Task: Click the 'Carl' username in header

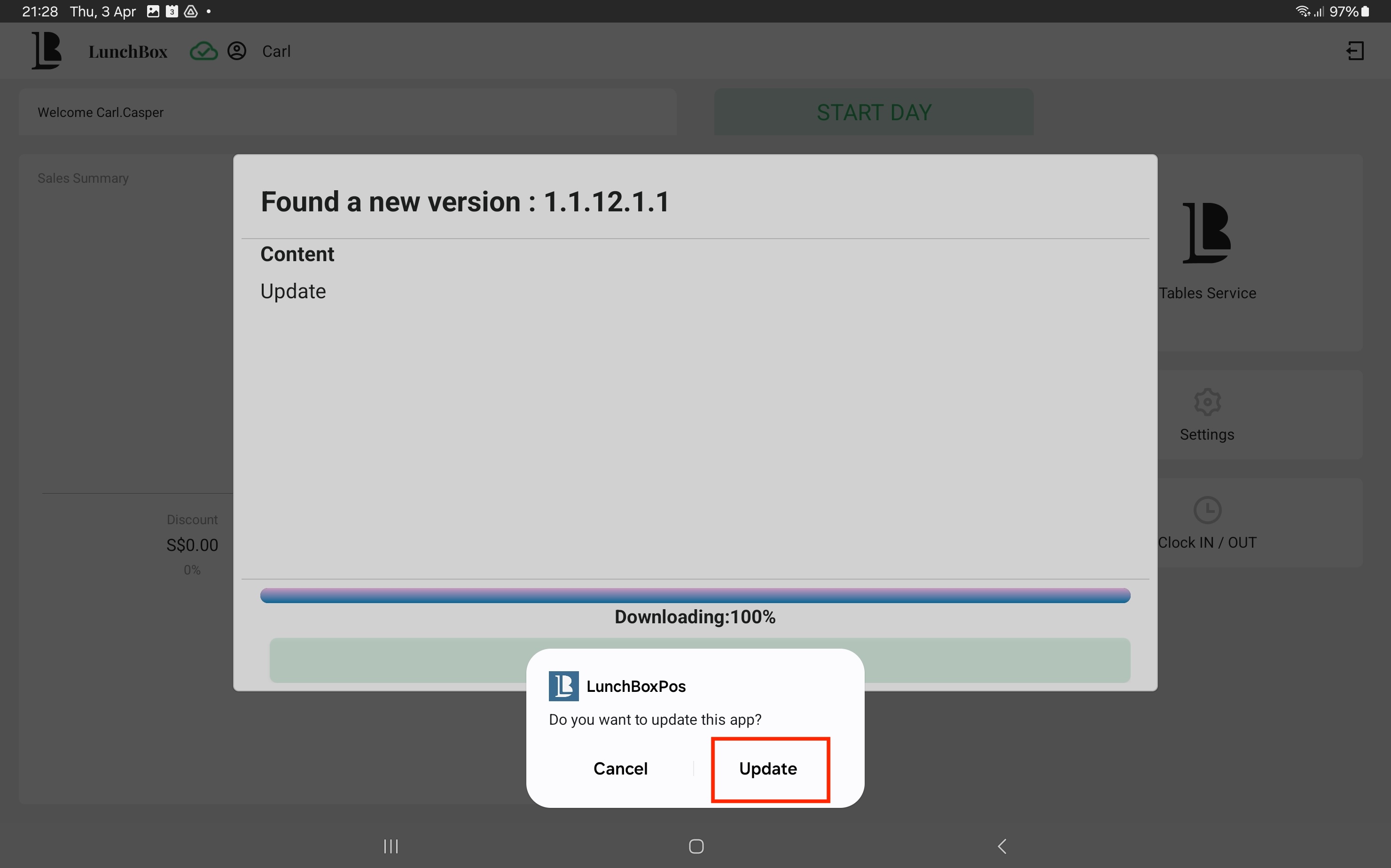Action: click(276, 52)
